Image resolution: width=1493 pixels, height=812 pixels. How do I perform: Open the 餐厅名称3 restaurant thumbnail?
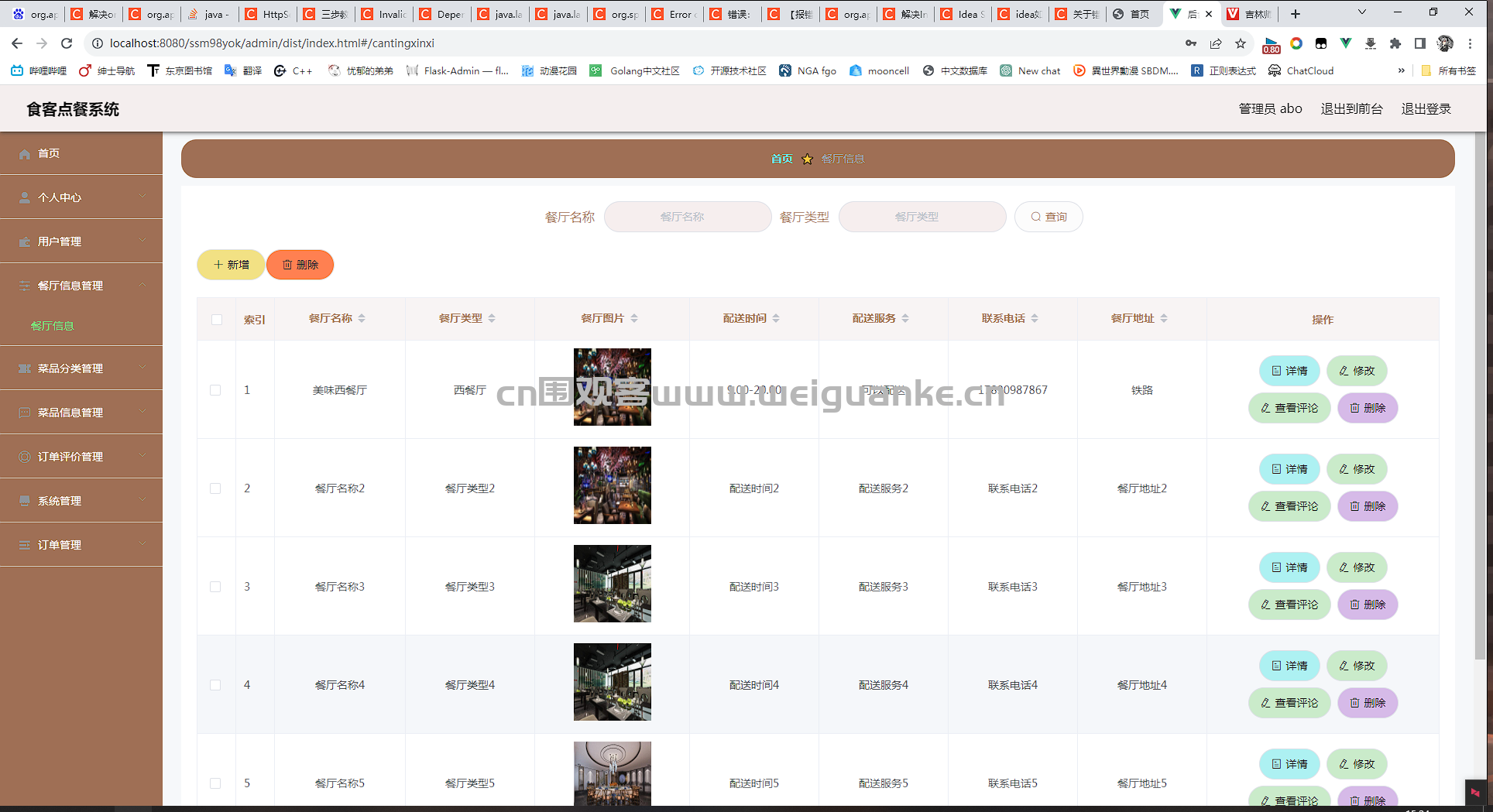(613, 584)
